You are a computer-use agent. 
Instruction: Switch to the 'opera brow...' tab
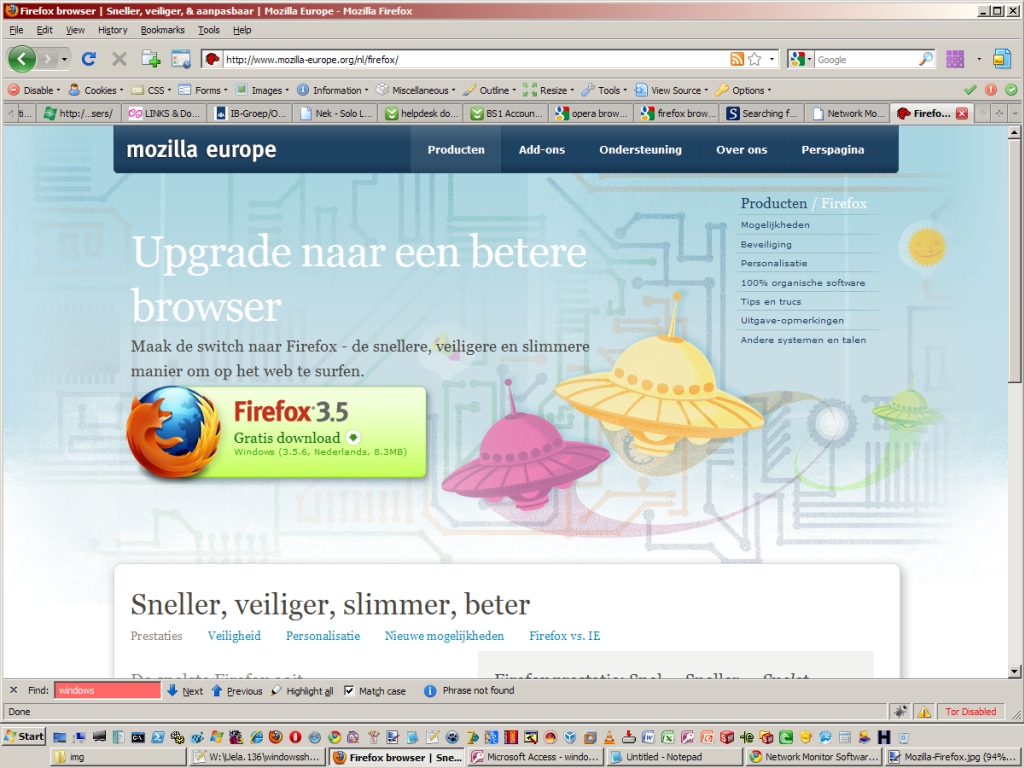tap(592, 114)
